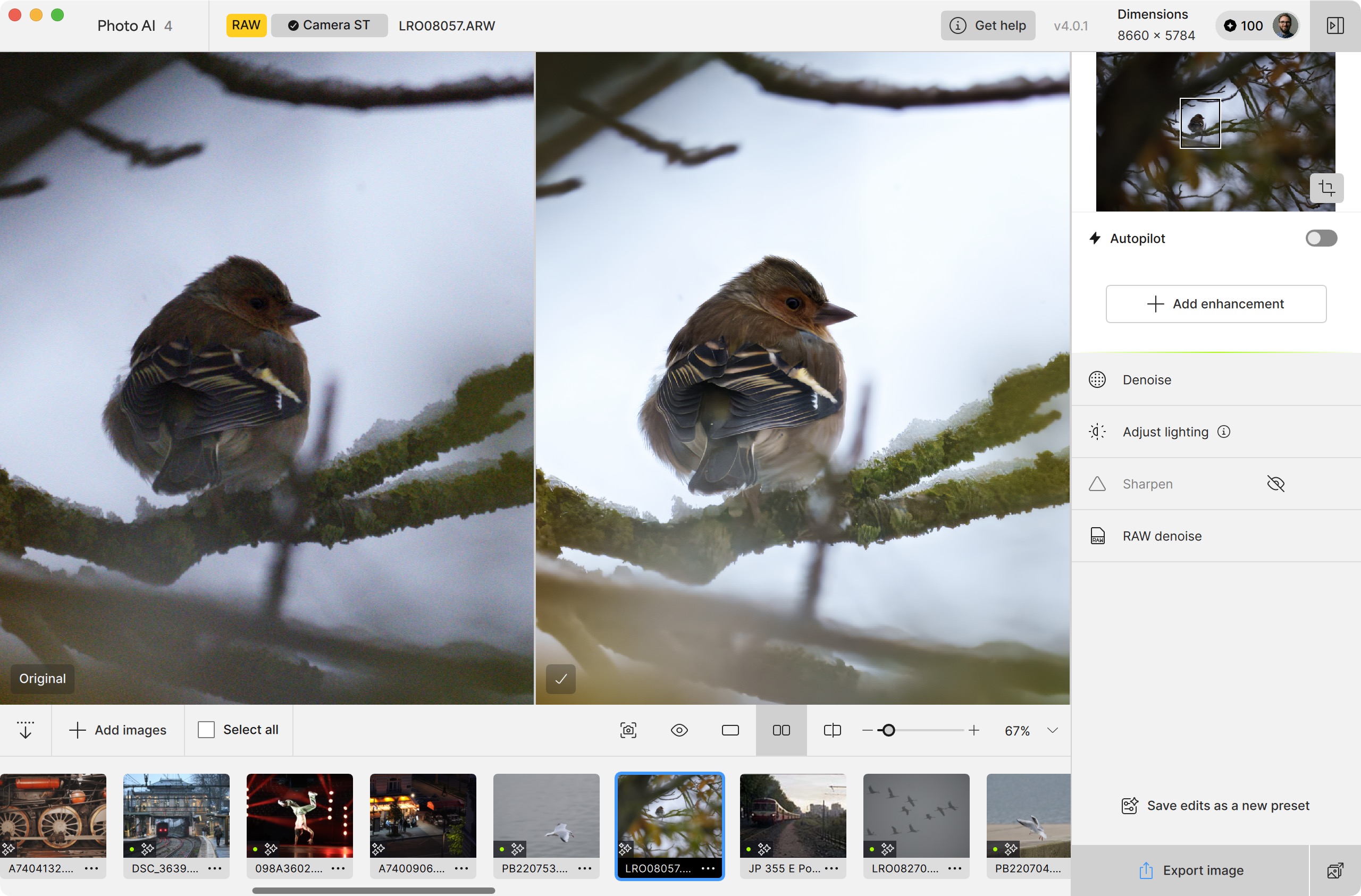The image size is (1361, 896).
Task: Click the zoom slider handle
Action: pyautogui.click(x=888, y=730)
